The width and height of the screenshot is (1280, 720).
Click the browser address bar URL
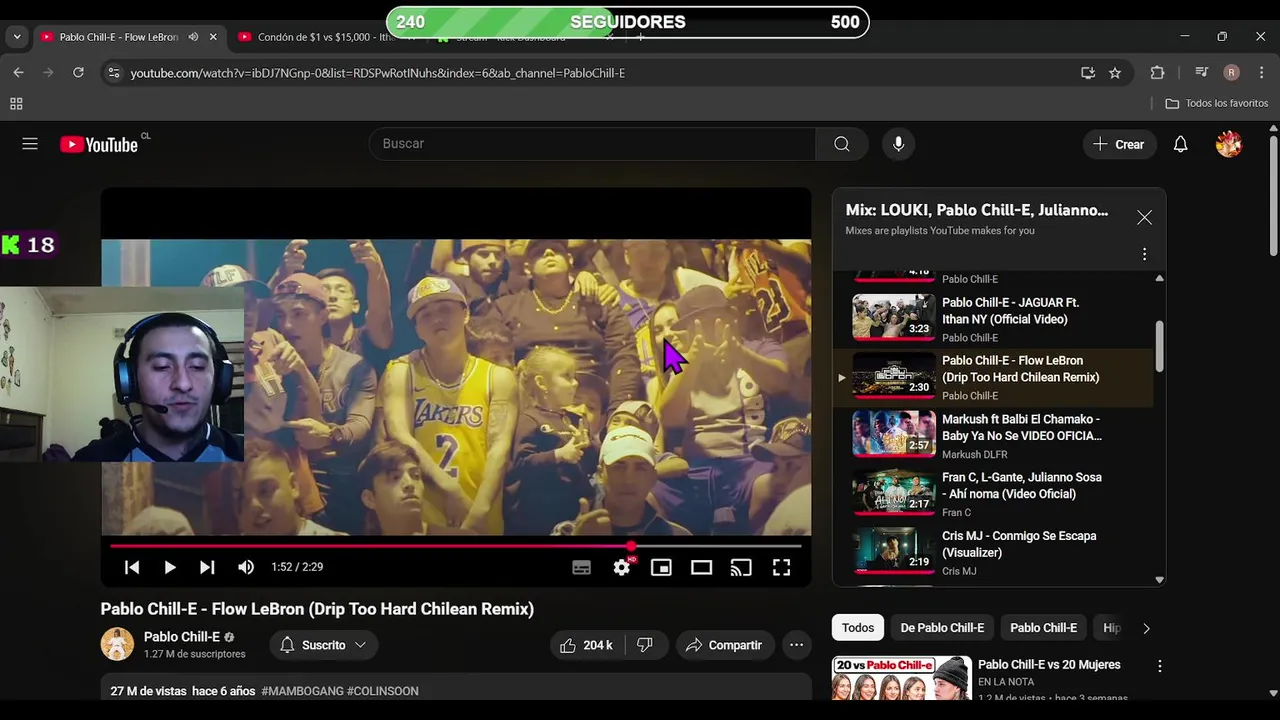[377, 73]
